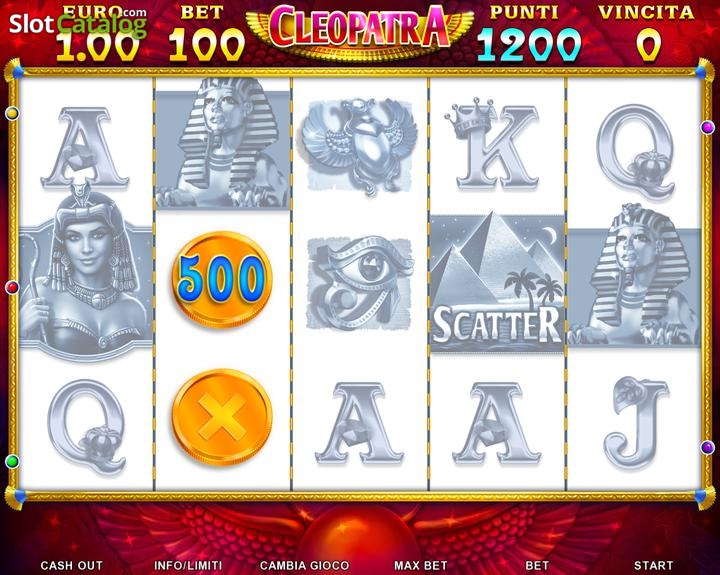Click the START button

point(653,565)
